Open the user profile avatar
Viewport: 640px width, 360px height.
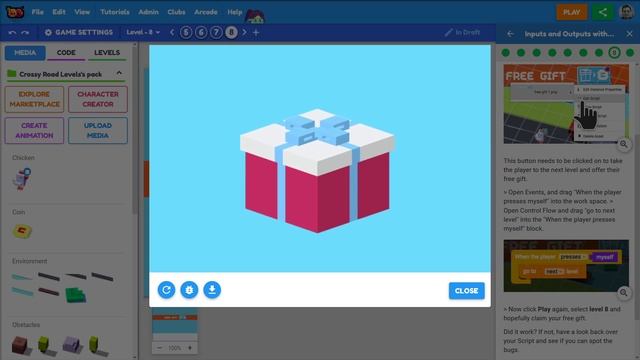(626, 12)
